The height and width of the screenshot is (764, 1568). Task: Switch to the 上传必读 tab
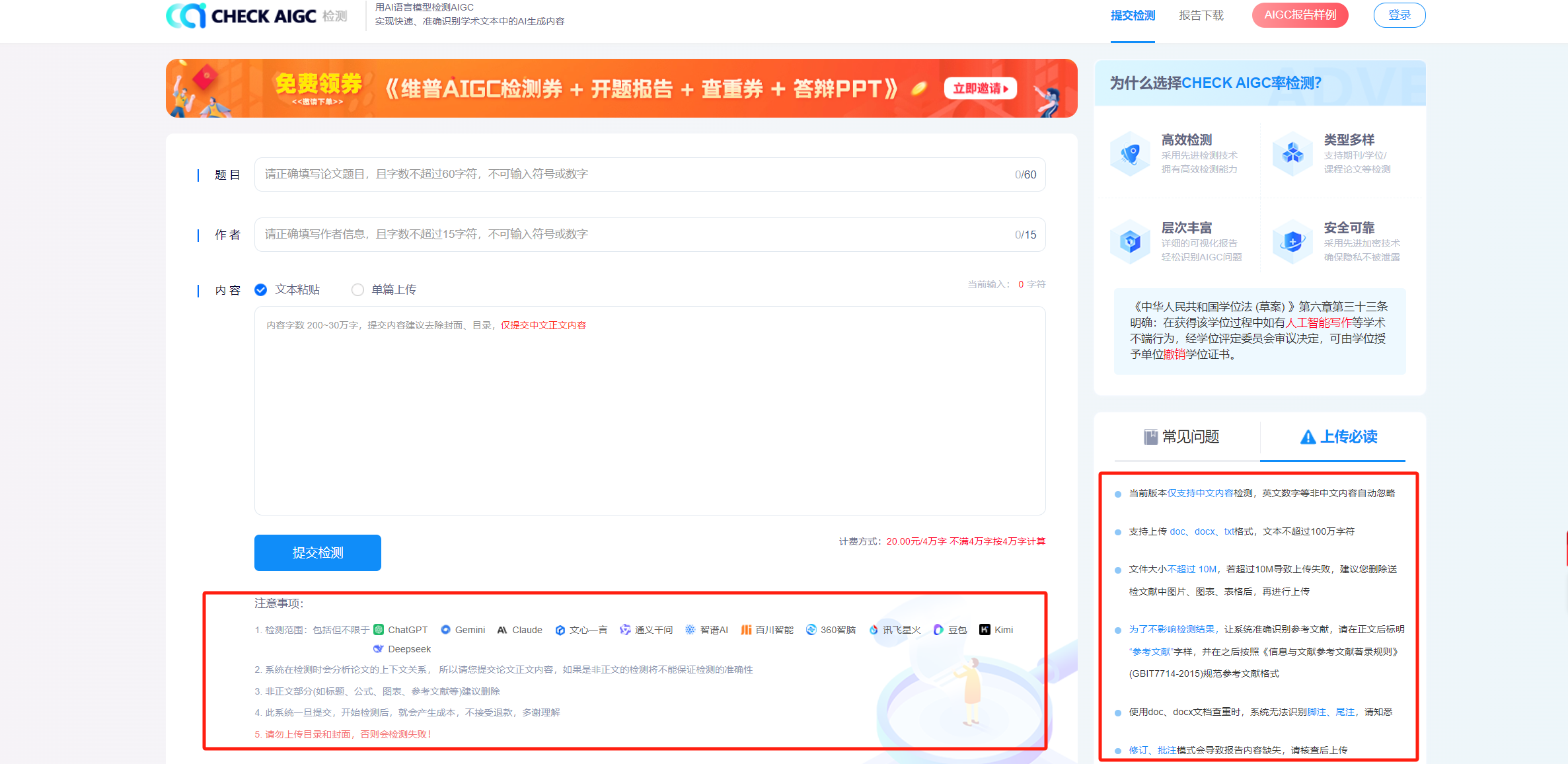click(x=1339, y=437)
